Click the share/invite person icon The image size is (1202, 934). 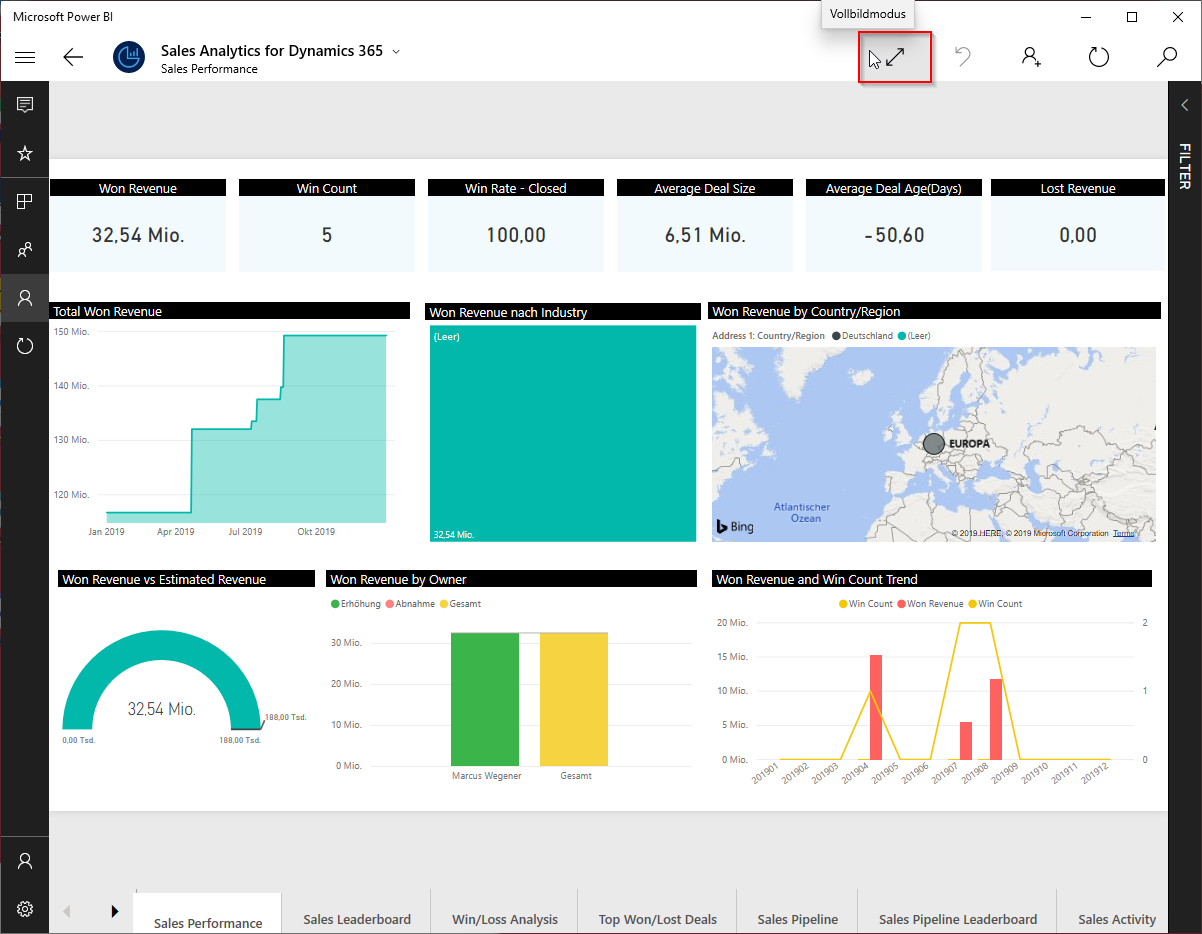[x=1031, y=57]
